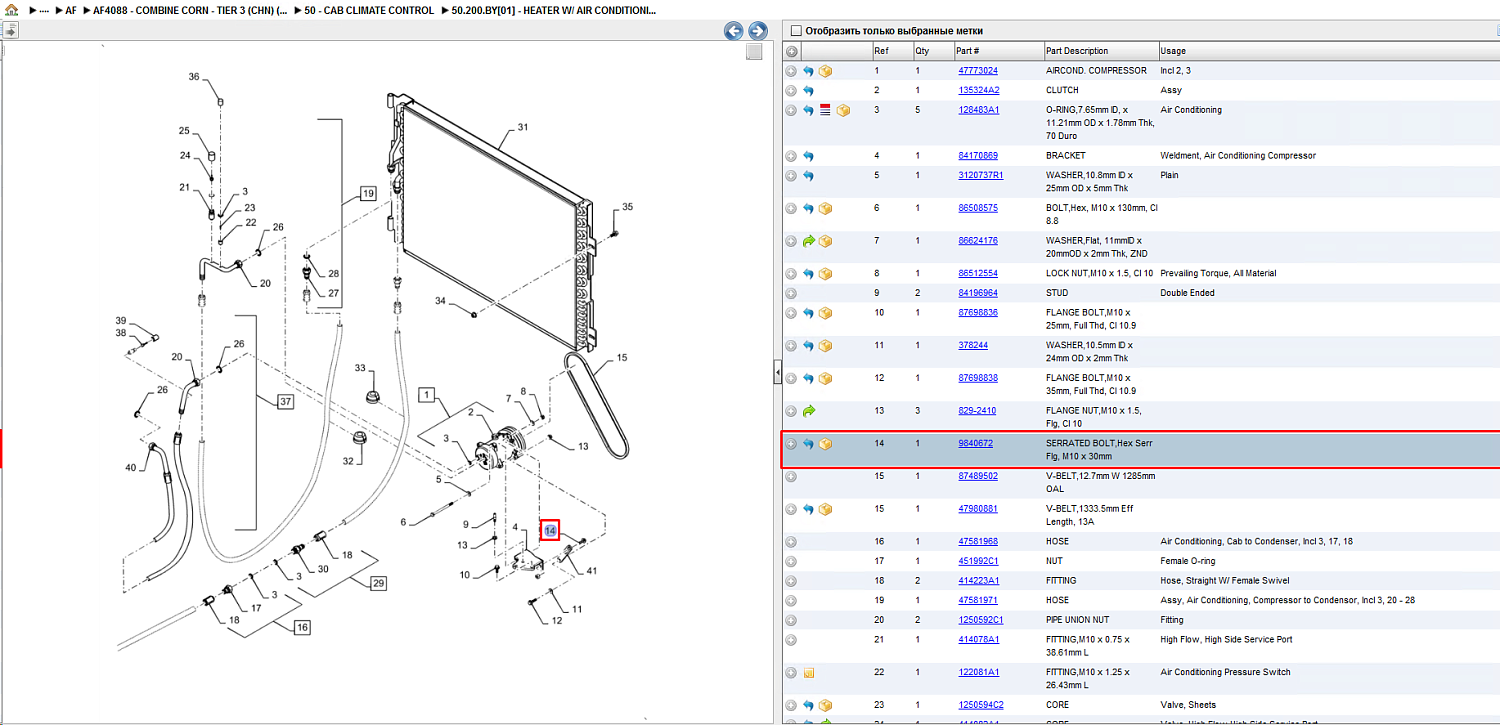Expand the CLUTCH row plus icon
This screenshot has width=1500, height=725.
pyautogui.click(x=791, y=91)
